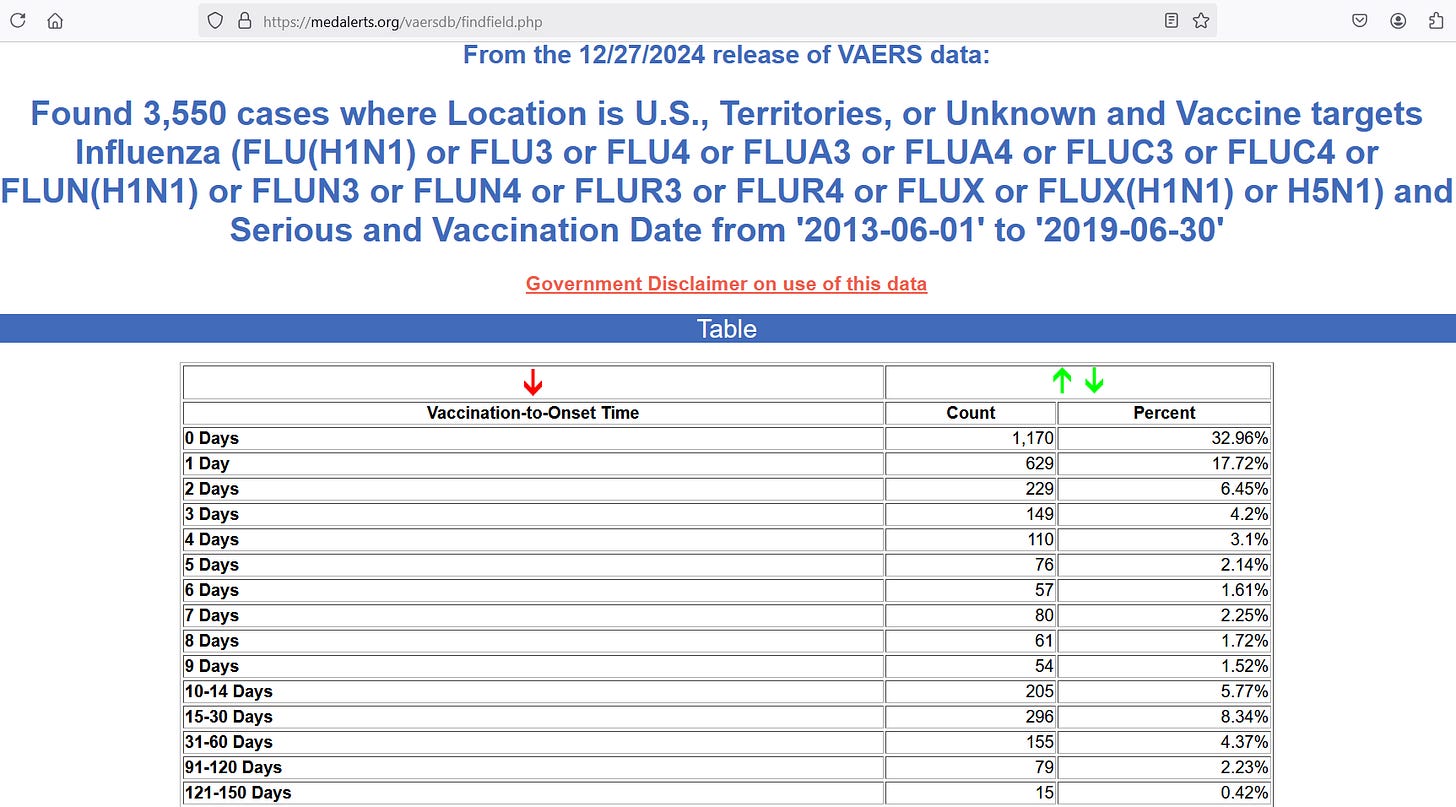This screenshot has width=1456, height=807.
Task: Click percent value 32.96%
Action: tap(1241, 438)
